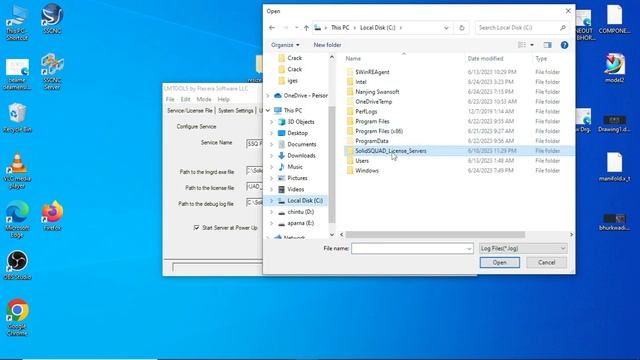The height and width of the screenshot is (360, 640).
Task: Open the manifold.x_t desktop file
Action: click(x=614, y=167)
